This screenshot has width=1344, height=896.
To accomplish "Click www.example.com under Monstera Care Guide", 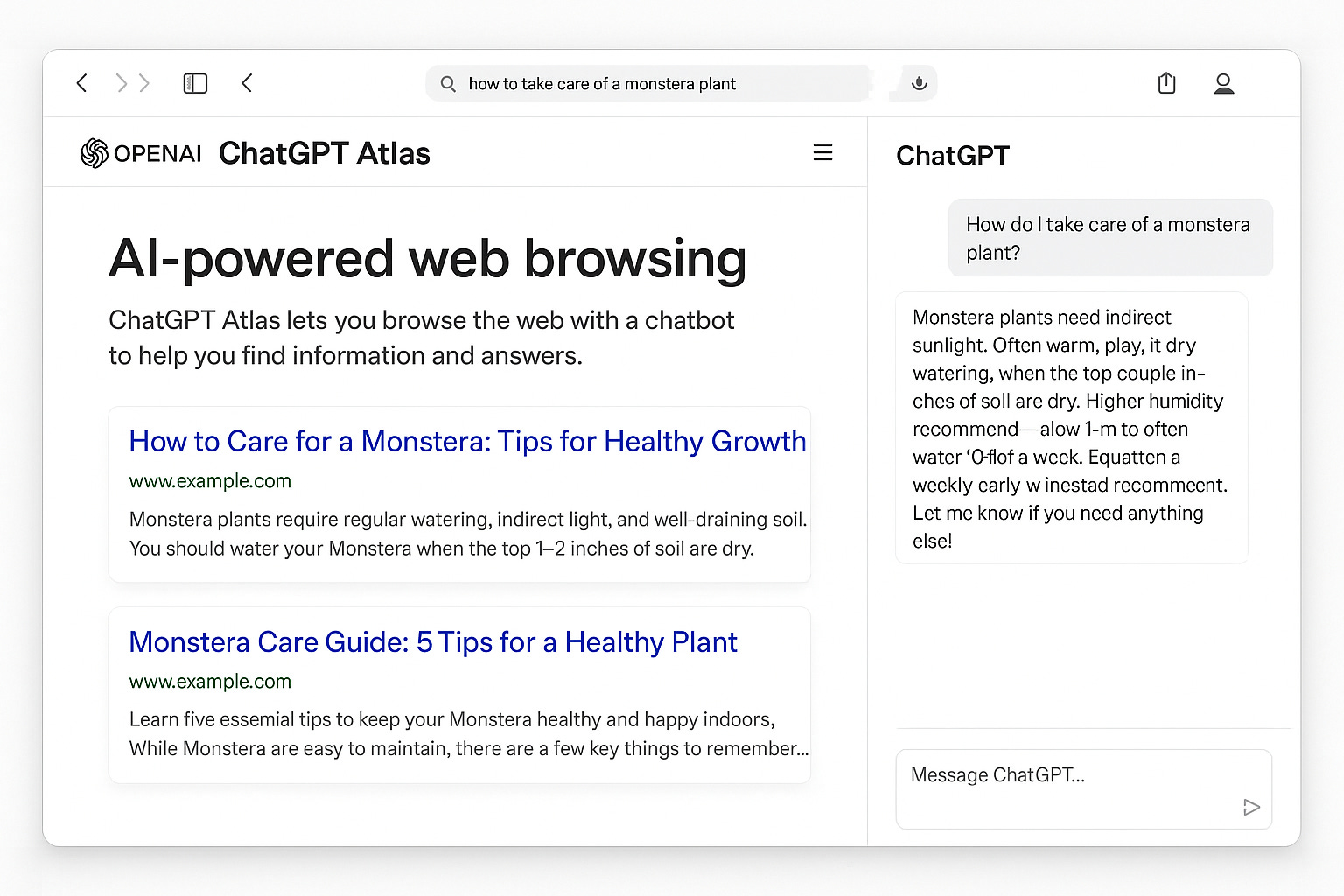I will [x=210, y=682].
